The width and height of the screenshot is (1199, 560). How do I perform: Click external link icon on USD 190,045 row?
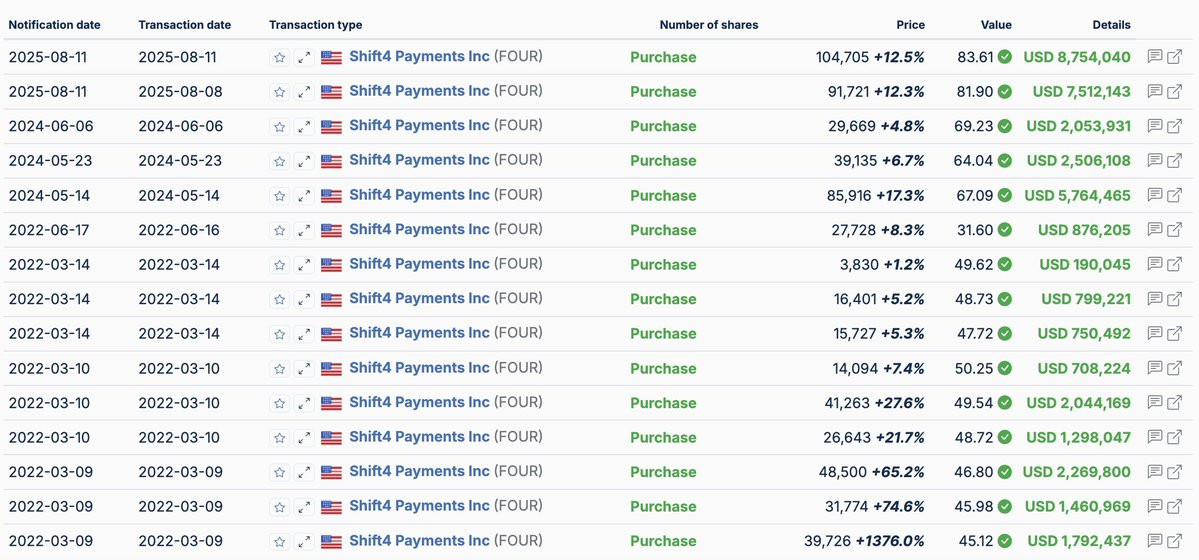1175,264
